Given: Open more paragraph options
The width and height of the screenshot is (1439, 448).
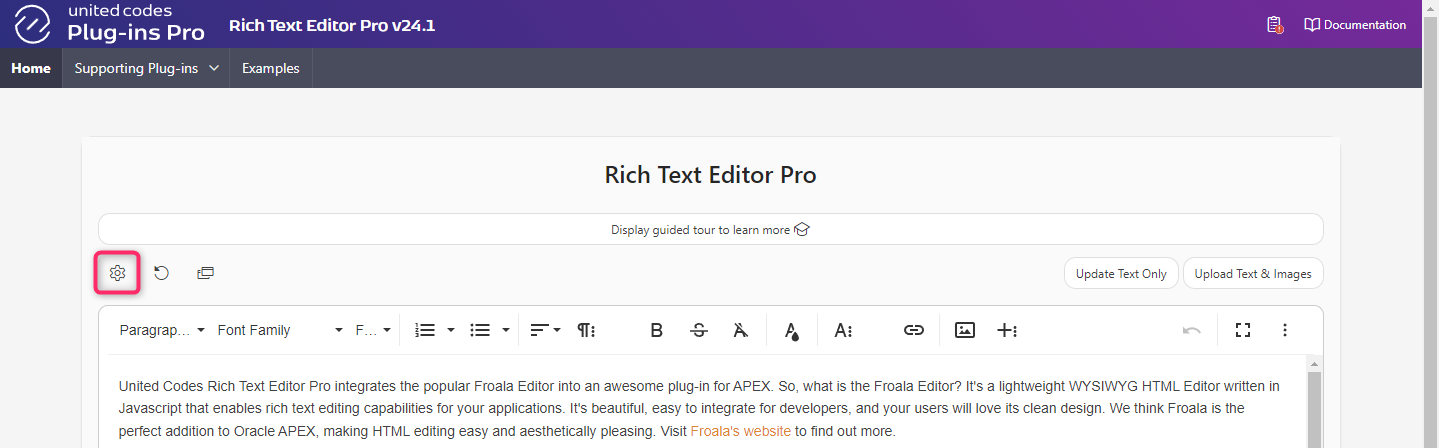Looking at the screenshot, I should click(x=587, y=330).
